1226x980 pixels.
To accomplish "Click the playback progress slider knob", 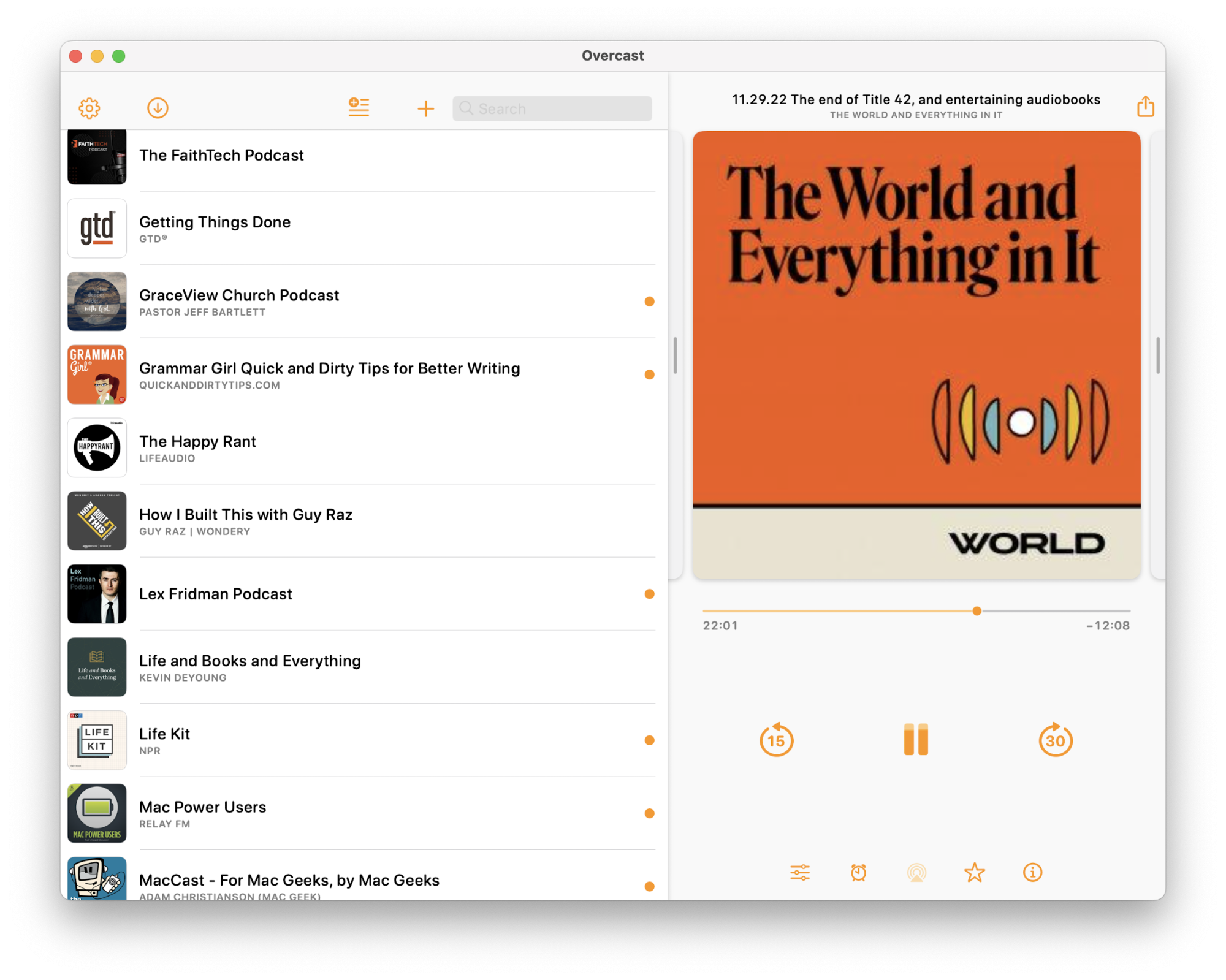I will 977,611.
